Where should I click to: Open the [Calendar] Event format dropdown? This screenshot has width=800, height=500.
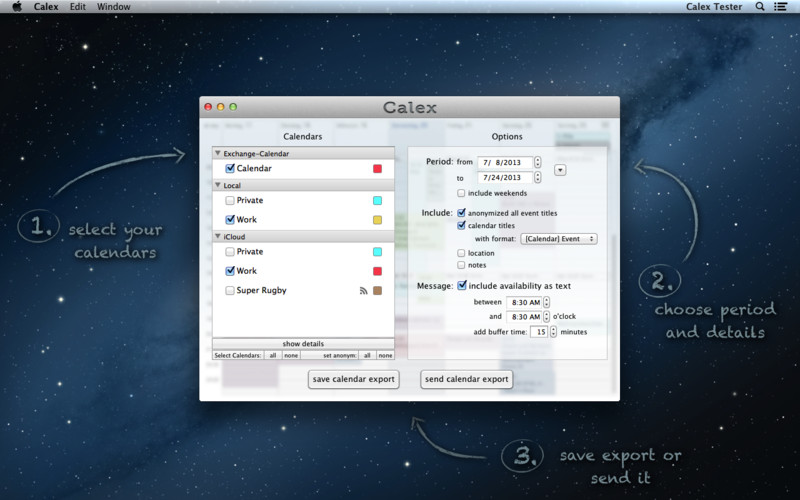tap(559, 239)
